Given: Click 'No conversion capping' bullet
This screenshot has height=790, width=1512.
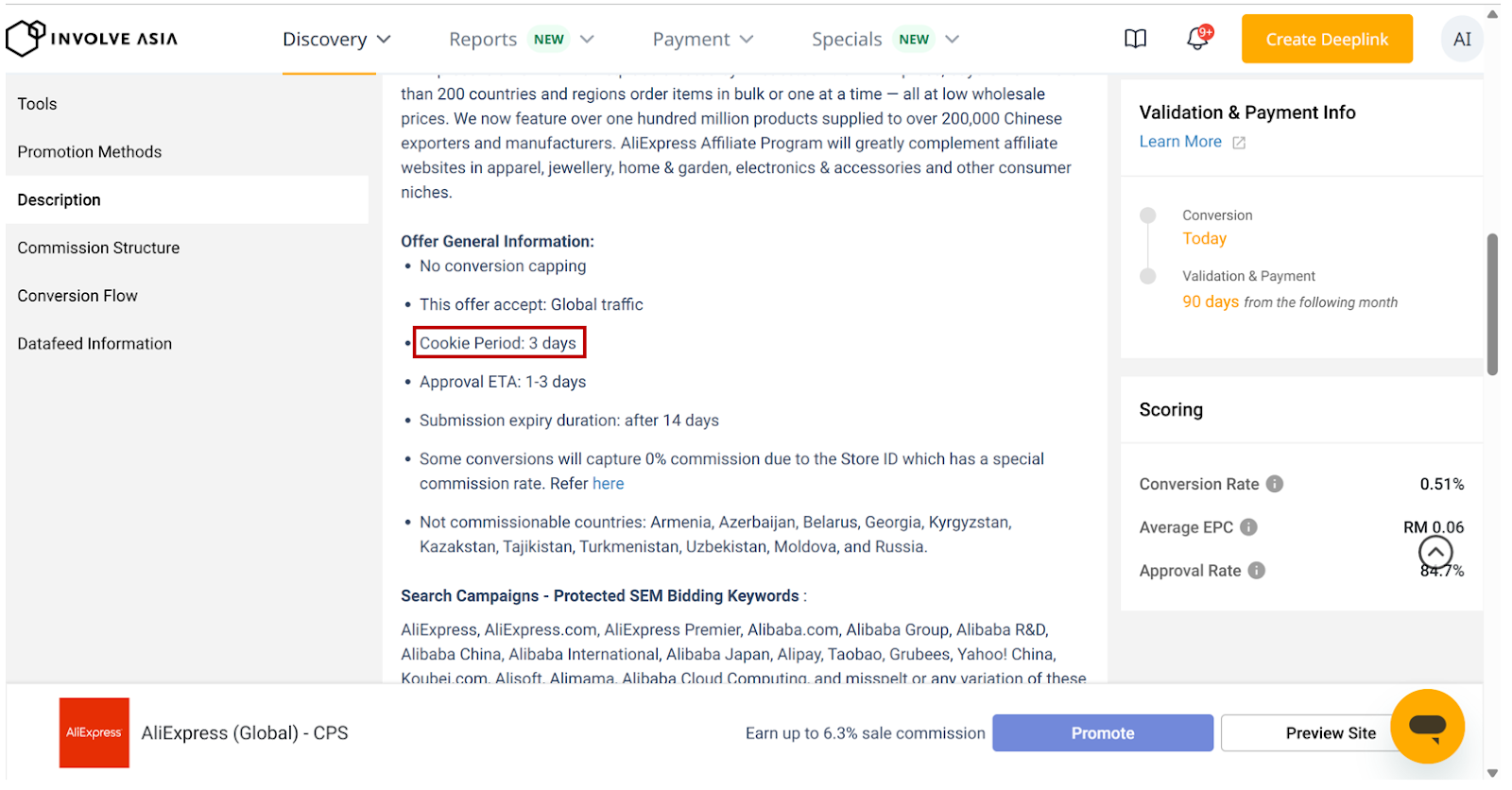Looking at the screenshot, I should click(x=503, y=266).
